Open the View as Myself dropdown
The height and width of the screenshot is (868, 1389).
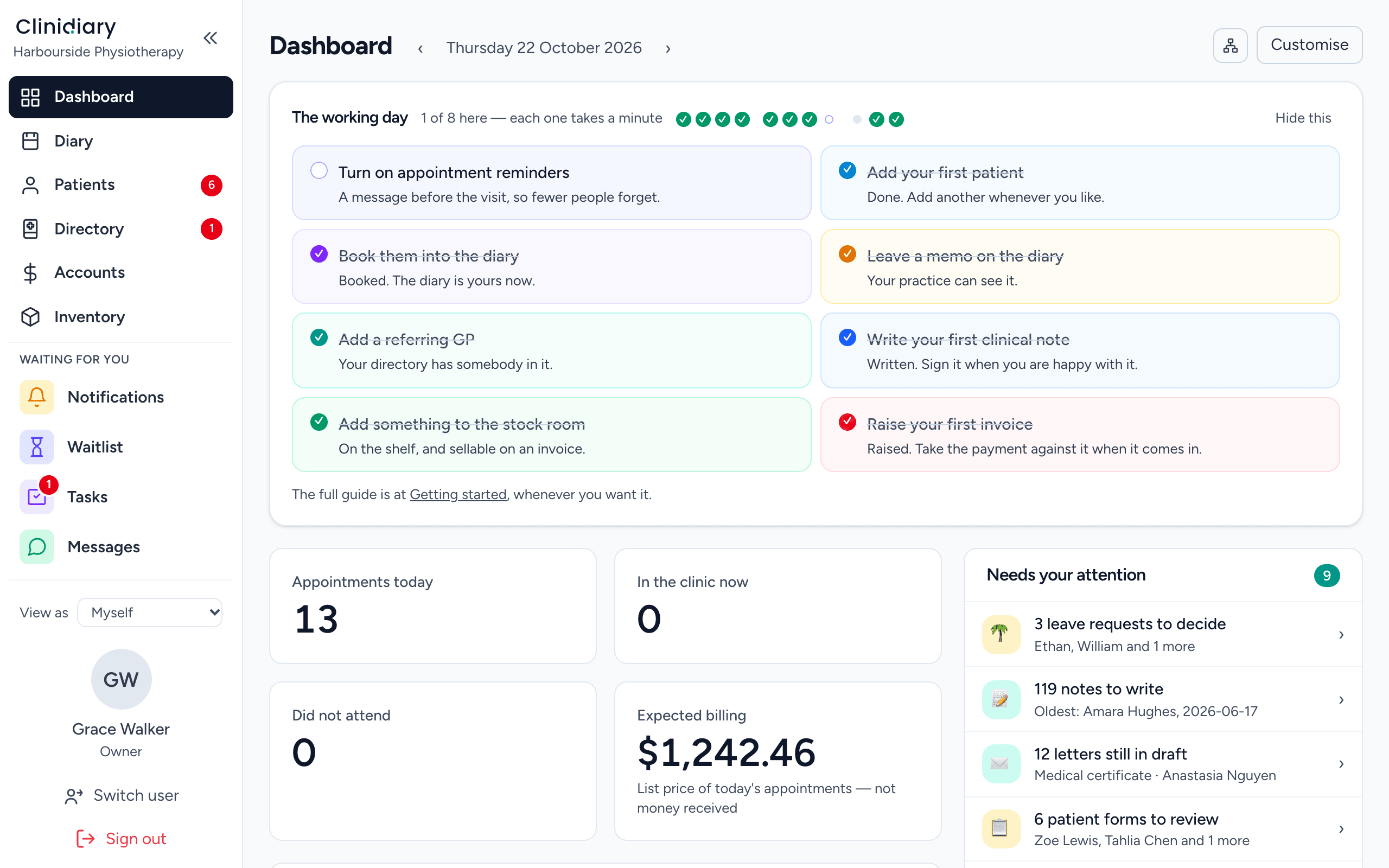point(150,612)
